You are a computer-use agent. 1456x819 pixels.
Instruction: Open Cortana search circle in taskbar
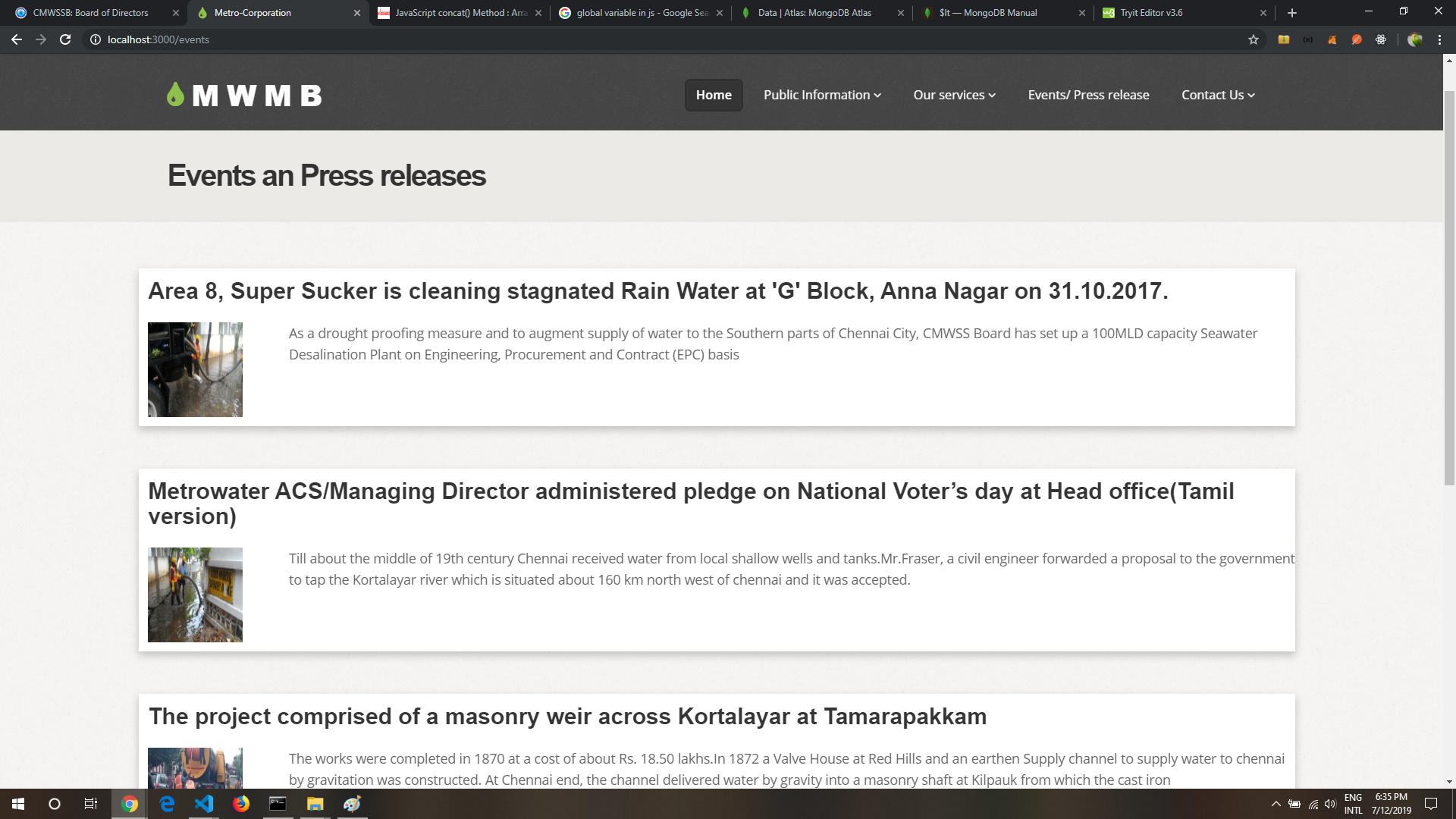tap(55, 804)
